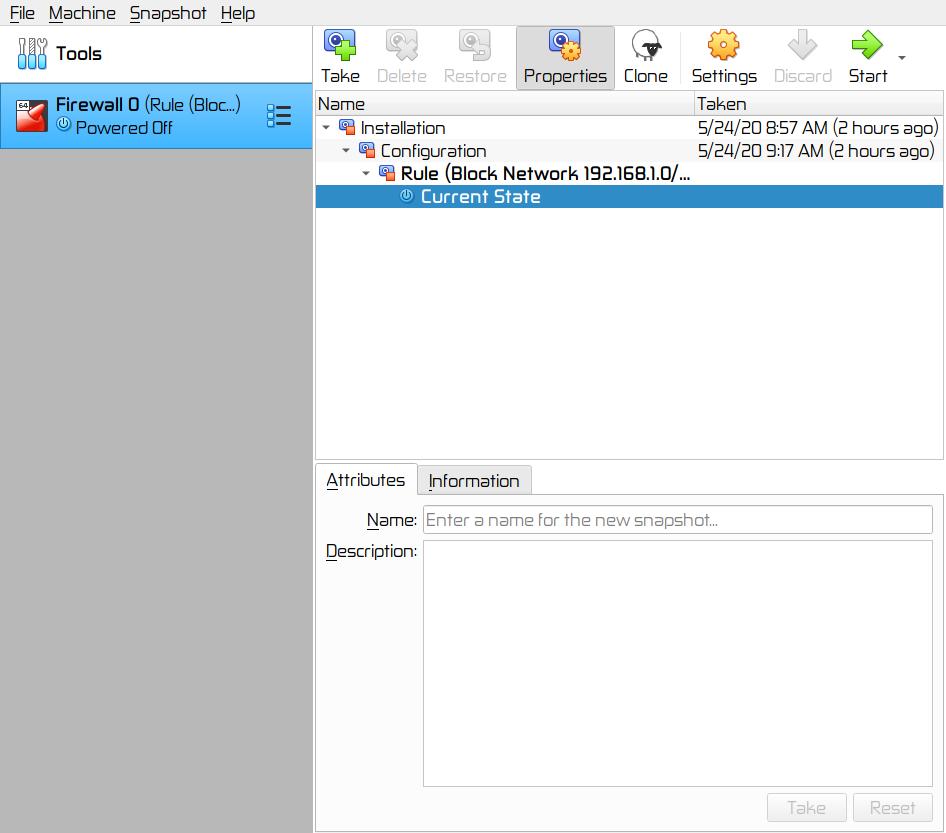Sort snapshots by the Taken column header

click(818, 104)
